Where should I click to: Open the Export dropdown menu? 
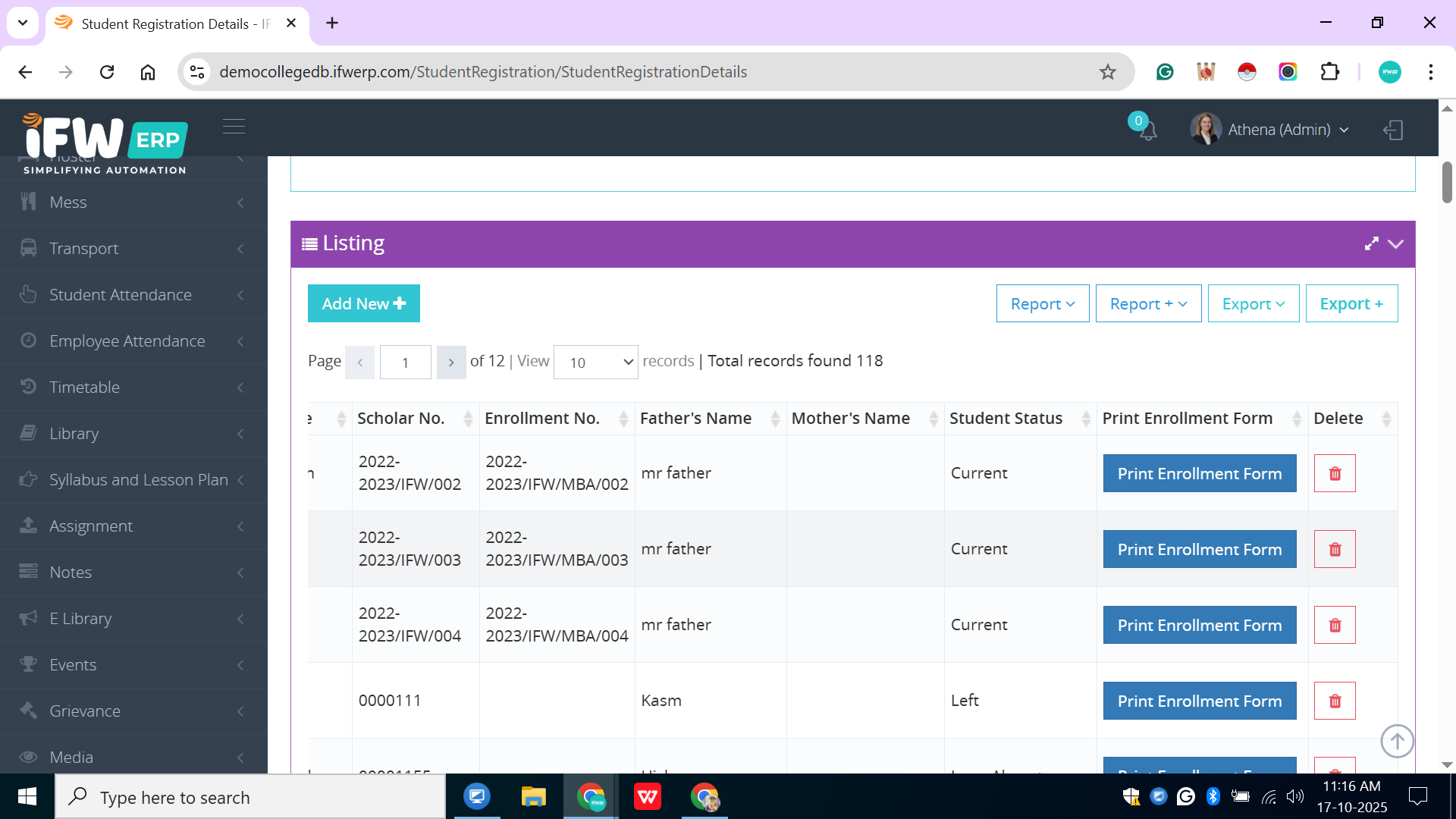[x=1253, y=303]
